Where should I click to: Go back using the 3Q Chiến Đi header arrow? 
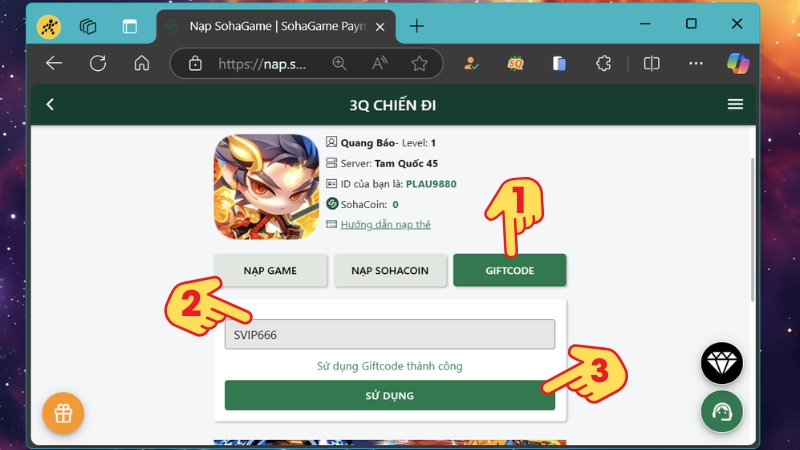[50, 105]
